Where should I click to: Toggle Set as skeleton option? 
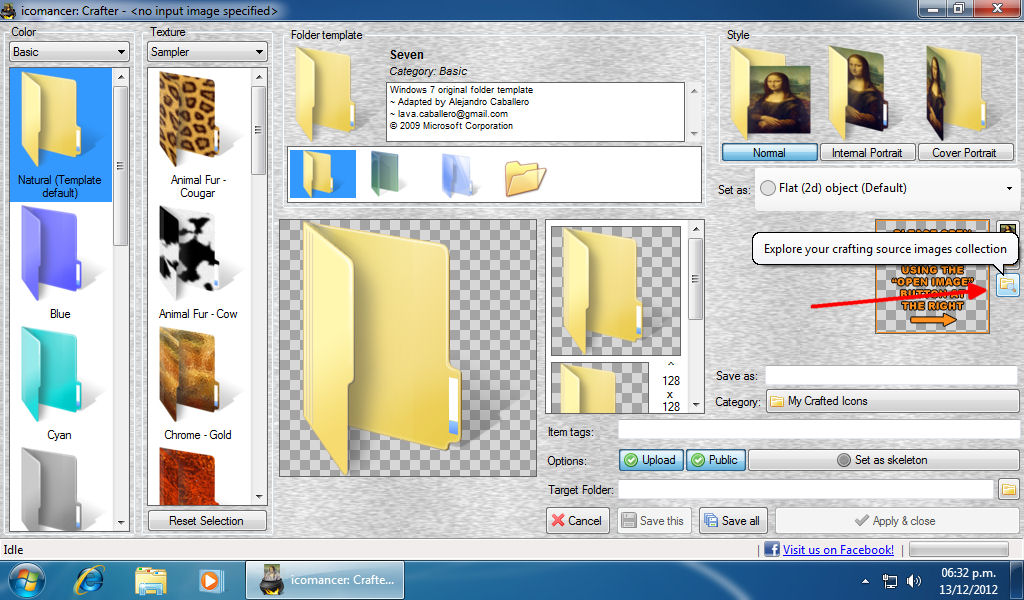point(883,460)
